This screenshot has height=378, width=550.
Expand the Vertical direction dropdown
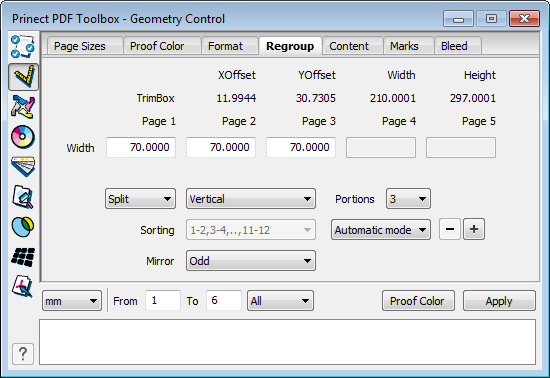point(251,199)
